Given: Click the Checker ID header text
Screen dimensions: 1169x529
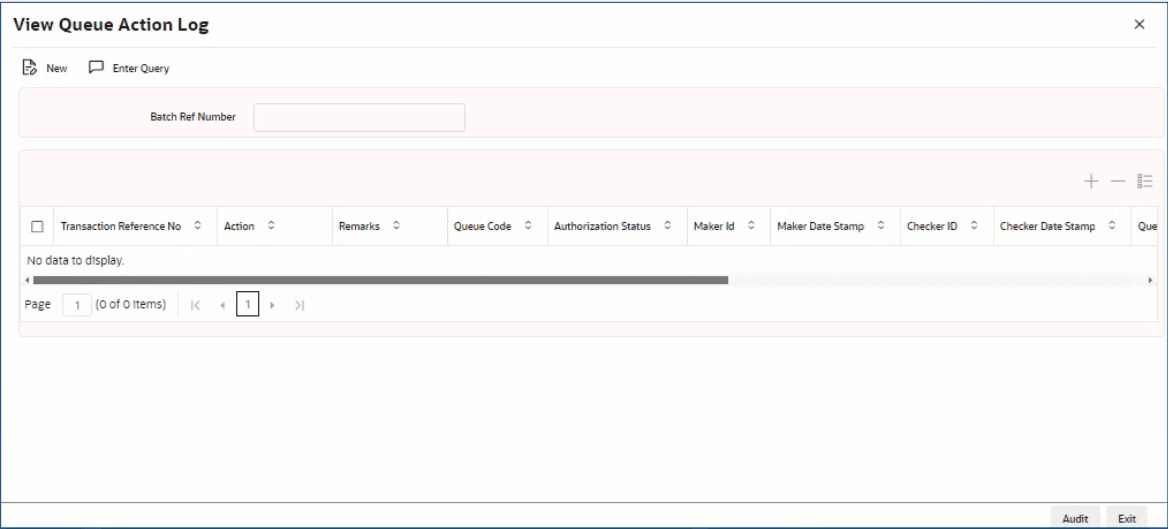Looking at the screenshot, I should (x=932, y=227).
